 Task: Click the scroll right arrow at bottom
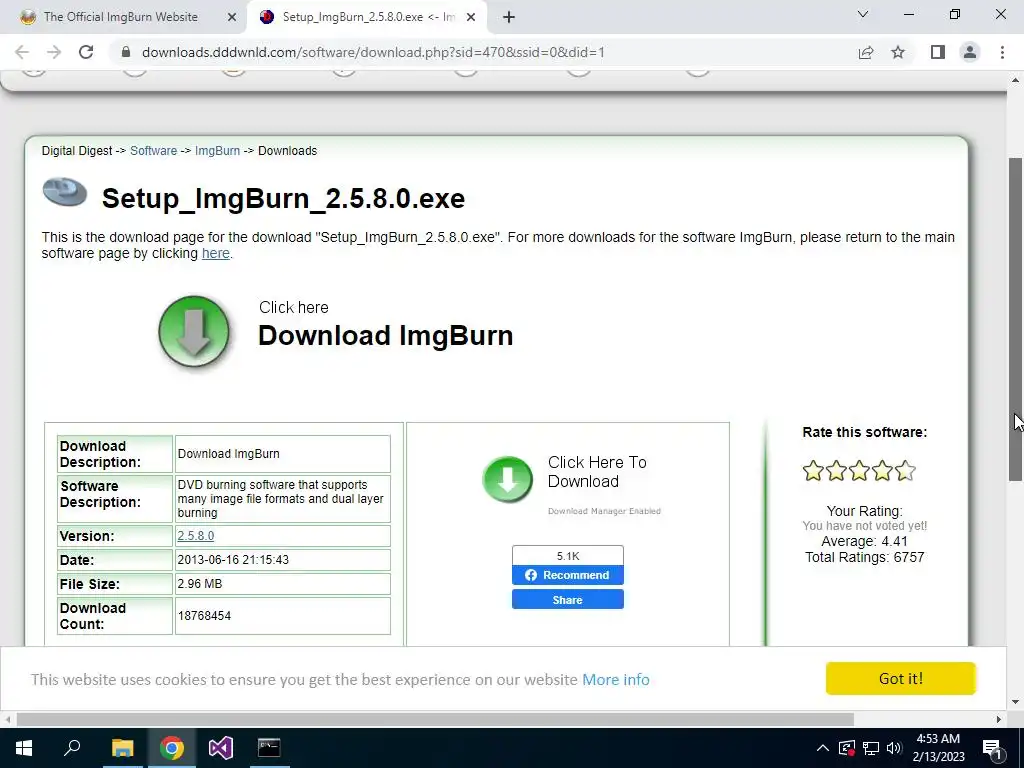click(x=999, y=720)
